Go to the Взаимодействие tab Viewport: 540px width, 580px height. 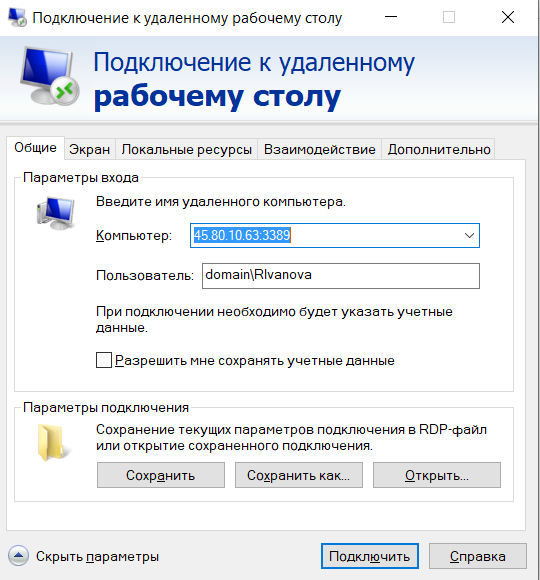(x=320, y=149)
